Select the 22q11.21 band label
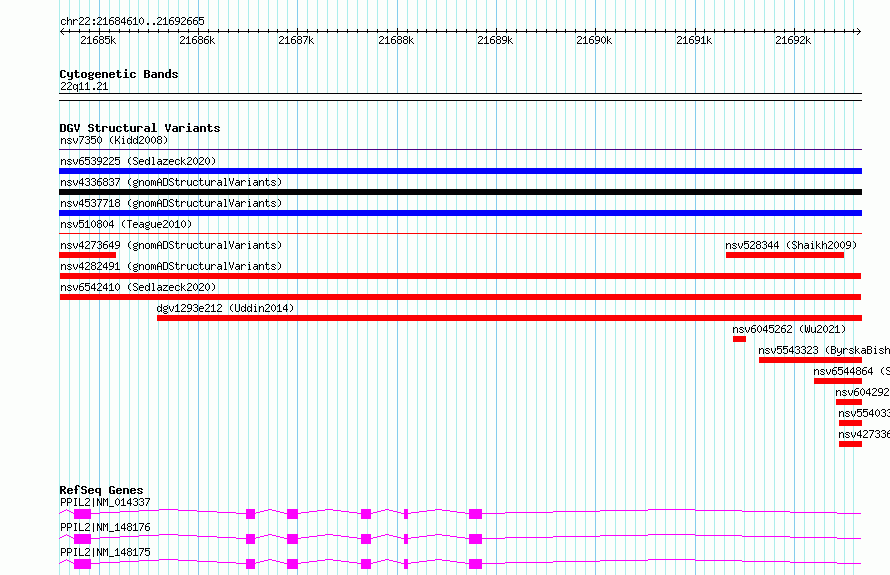 click(x=84, y=86)
